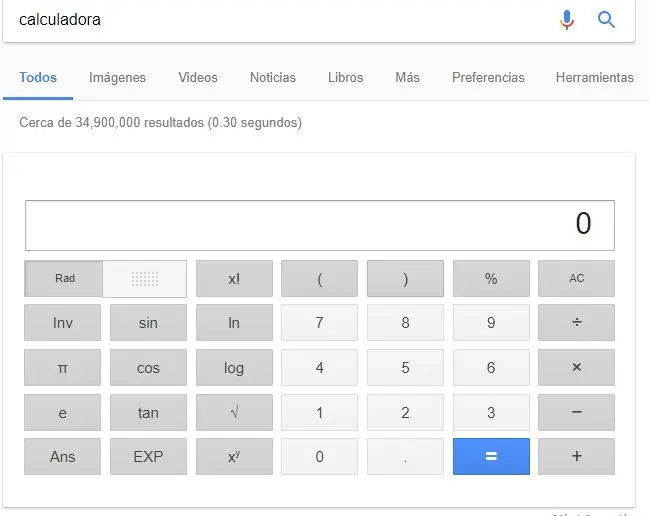Click the voice search microphone icon
The width and height of the screenshot is (649, 516).
[567, 20]
